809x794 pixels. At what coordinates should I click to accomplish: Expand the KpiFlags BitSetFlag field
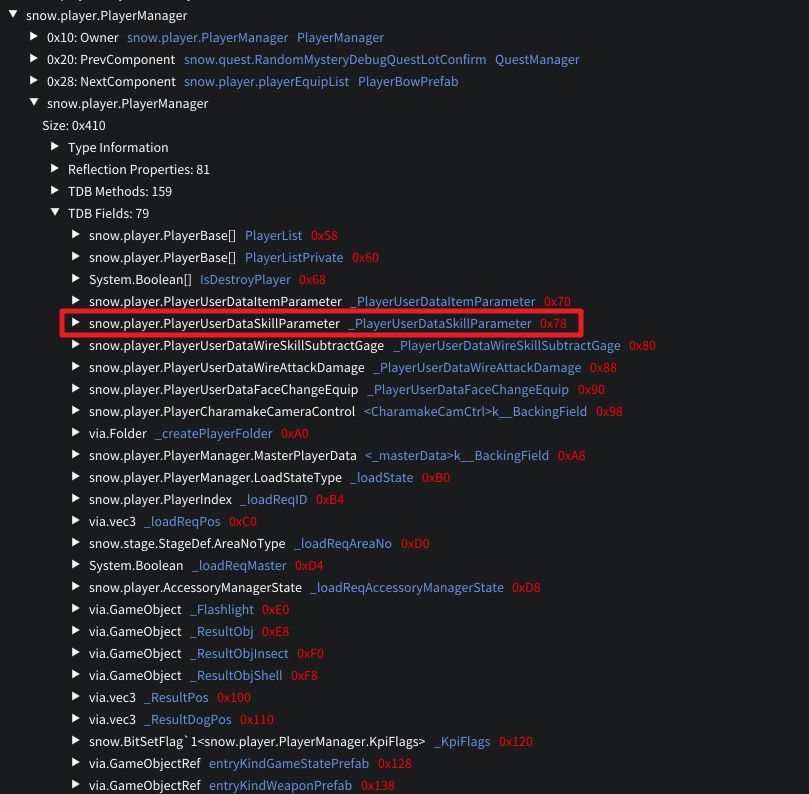pos(76,742)
